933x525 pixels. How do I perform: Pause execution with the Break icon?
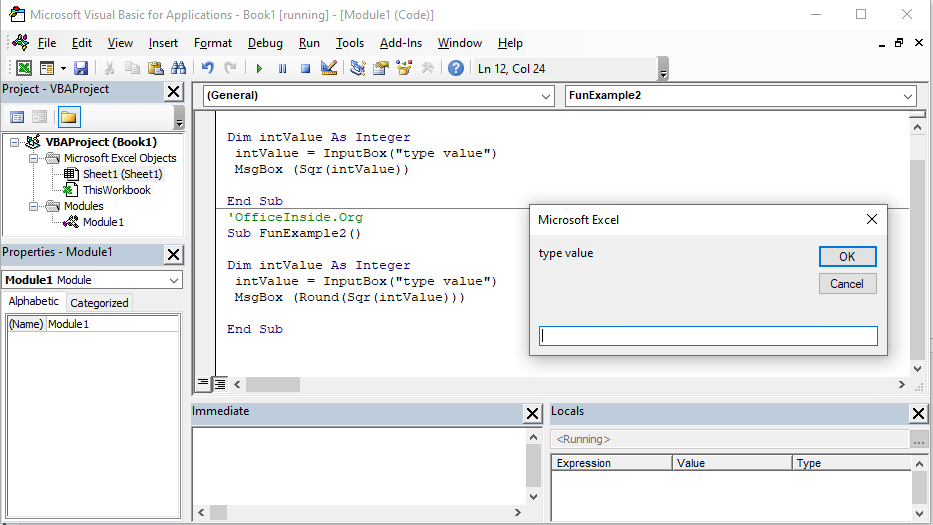pos(282,68)
